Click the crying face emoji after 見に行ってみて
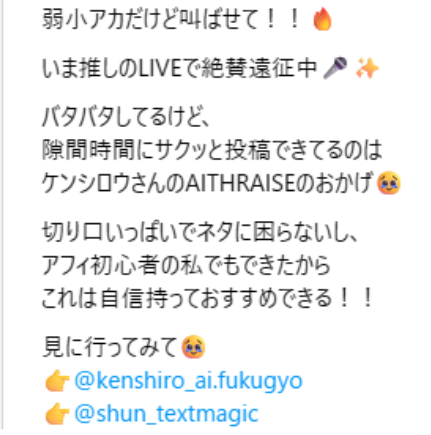The height and width of the screenshot is (435, 431). 193,347
